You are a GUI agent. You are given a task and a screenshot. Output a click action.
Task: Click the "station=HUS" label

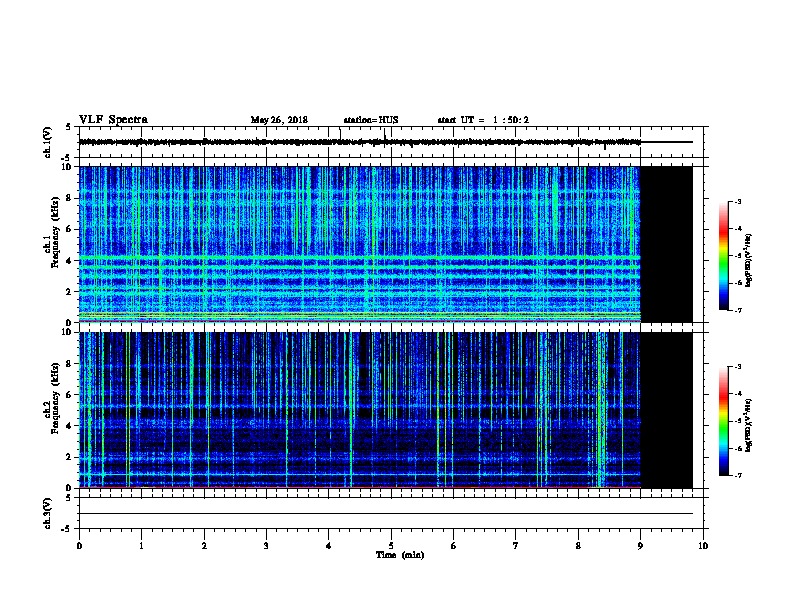[371, 120]
